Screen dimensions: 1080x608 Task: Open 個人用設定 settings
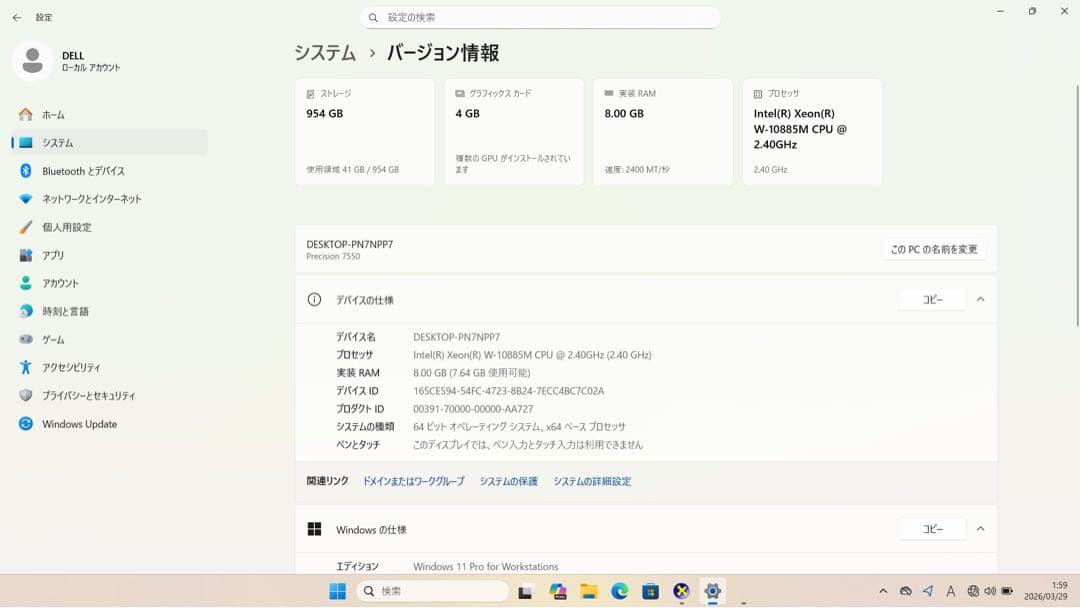[x=109, y=227]
